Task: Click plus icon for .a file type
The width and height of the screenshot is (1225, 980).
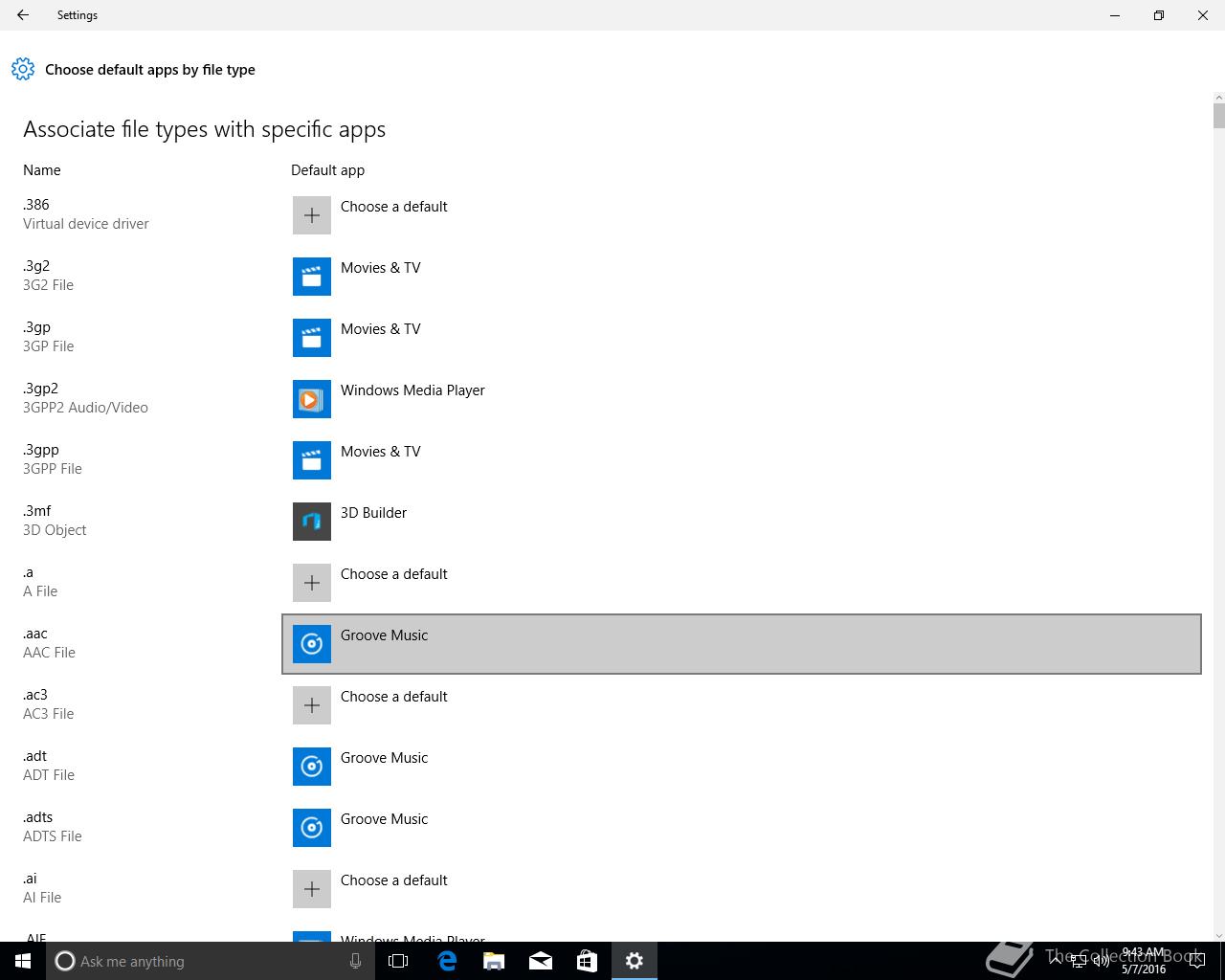Action: point(312,583)
